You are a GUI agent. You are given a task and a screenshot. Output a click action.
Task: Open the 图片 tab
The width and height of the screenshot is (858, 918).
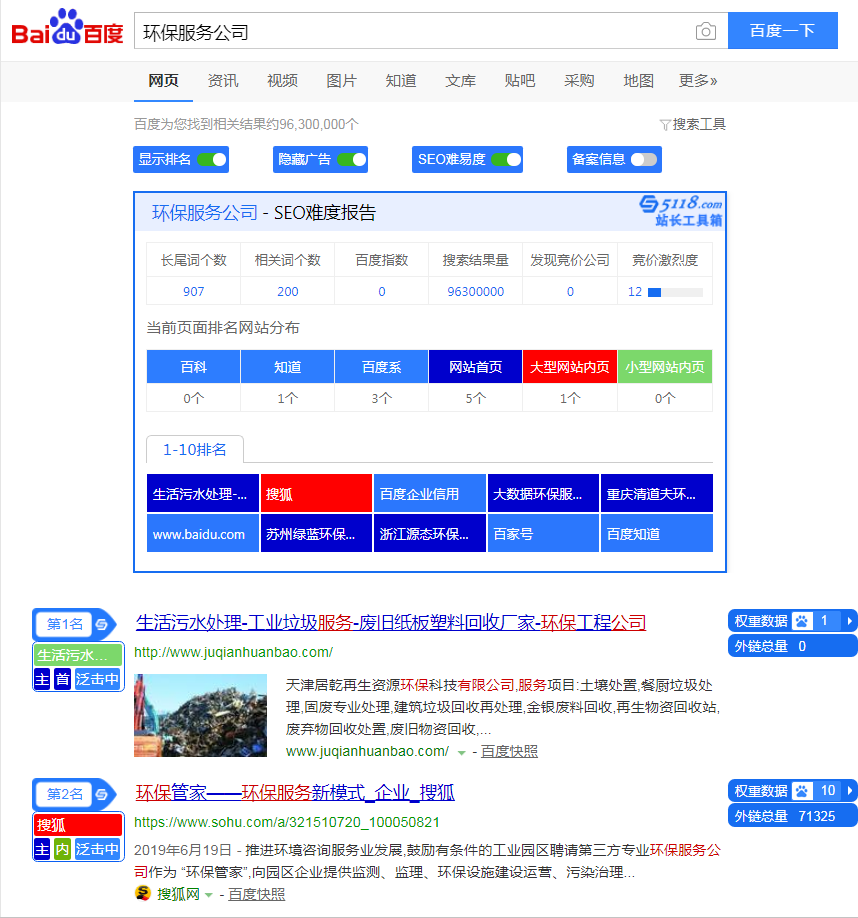[x=341, y=81]
